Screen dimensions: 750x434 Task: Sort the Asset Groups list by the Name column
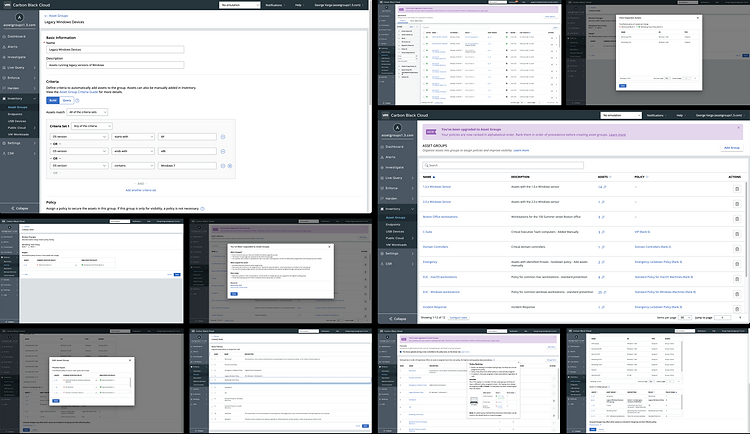click(427, 177)
